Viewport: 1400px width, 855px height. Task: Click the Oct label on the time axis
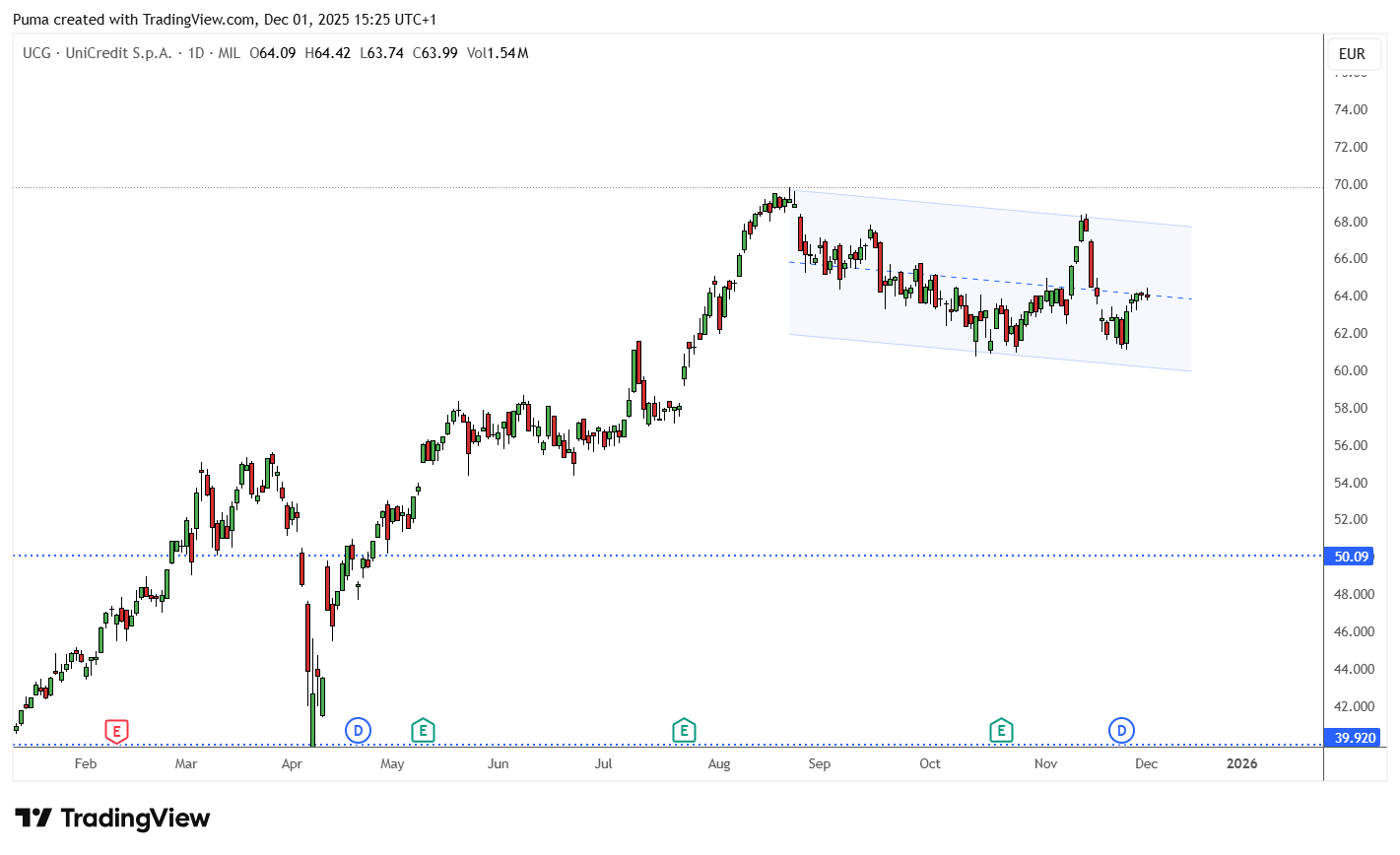point(930,763)
